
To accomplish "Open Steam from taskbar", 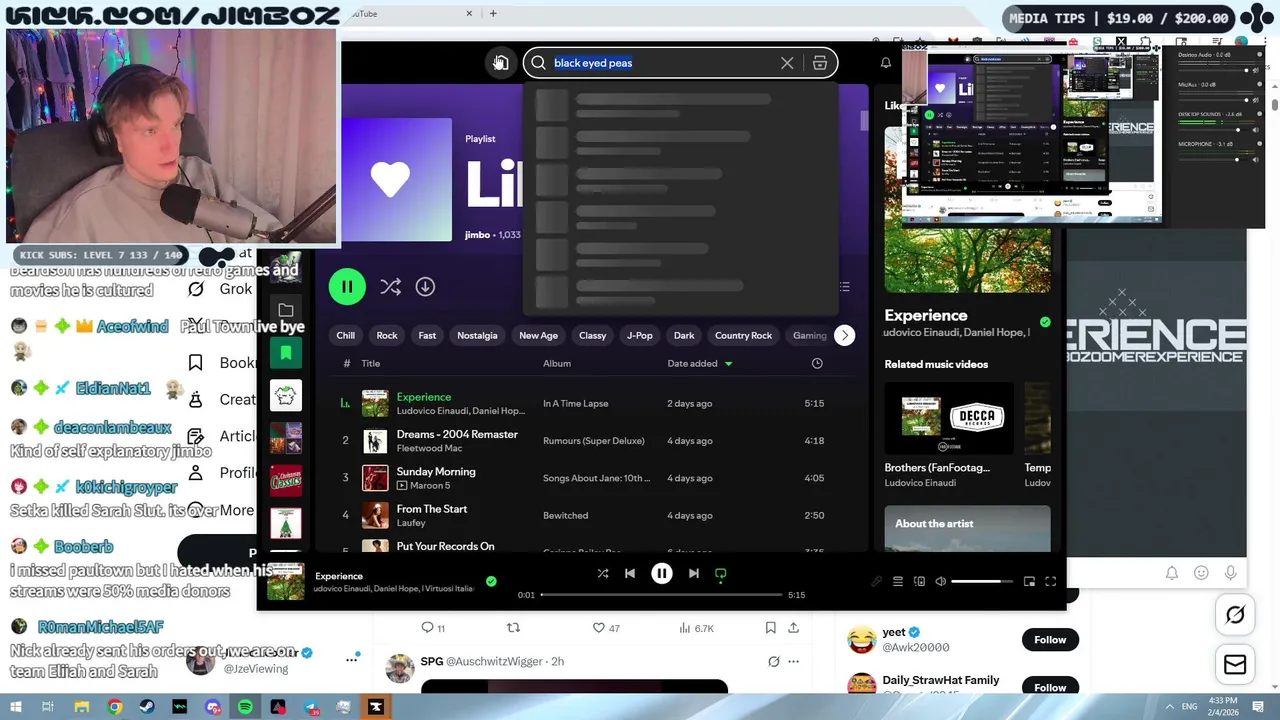I will pyautogui.click(x=147, y=707).
